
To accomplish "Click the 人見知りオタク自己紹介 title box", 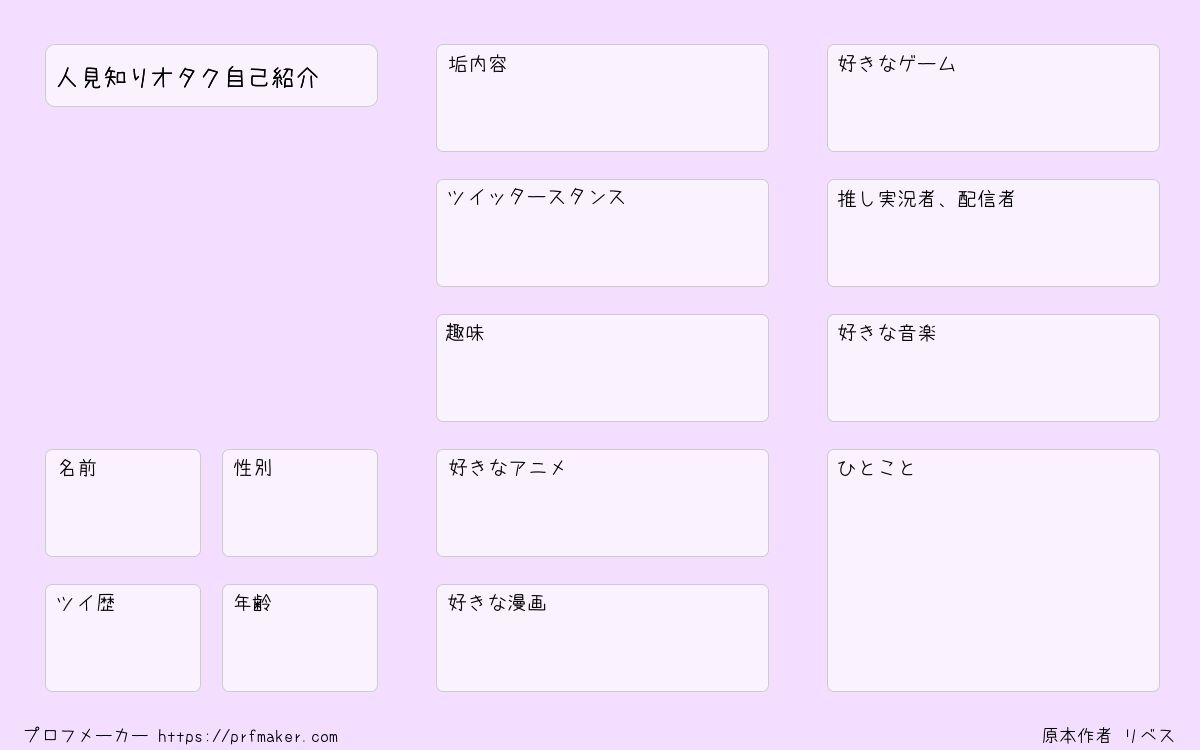I will point(211,75).
